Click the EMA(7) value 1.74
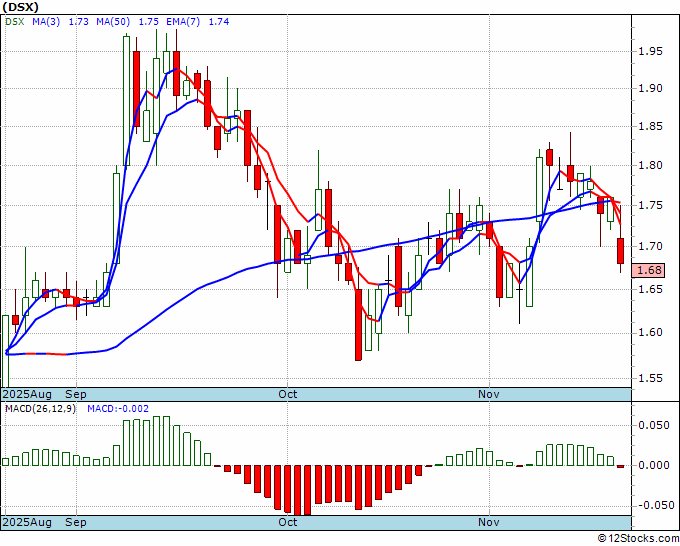 (x=219, y=21)
